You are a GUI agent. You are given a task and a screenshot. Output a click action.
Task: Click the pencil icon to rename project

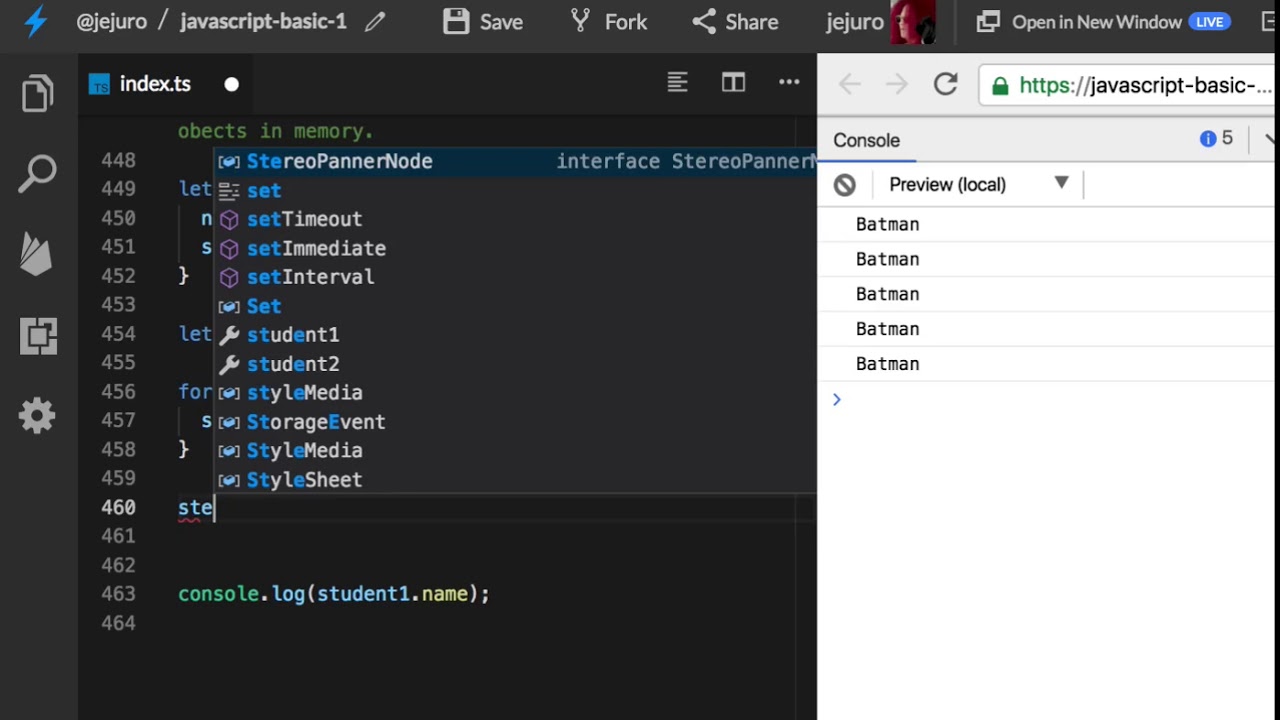point(375,22)
